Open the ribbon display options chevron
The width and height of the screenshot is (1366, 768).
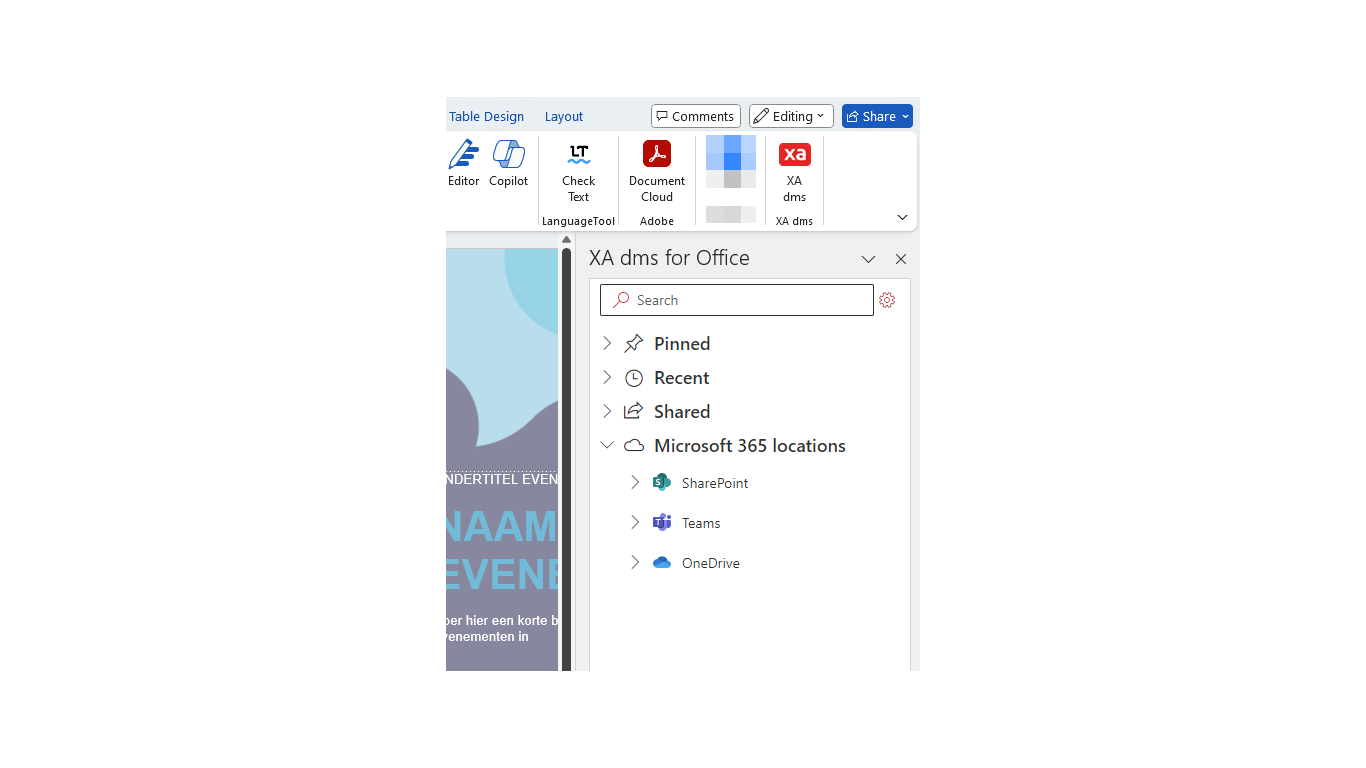click(x=902, y=217)
